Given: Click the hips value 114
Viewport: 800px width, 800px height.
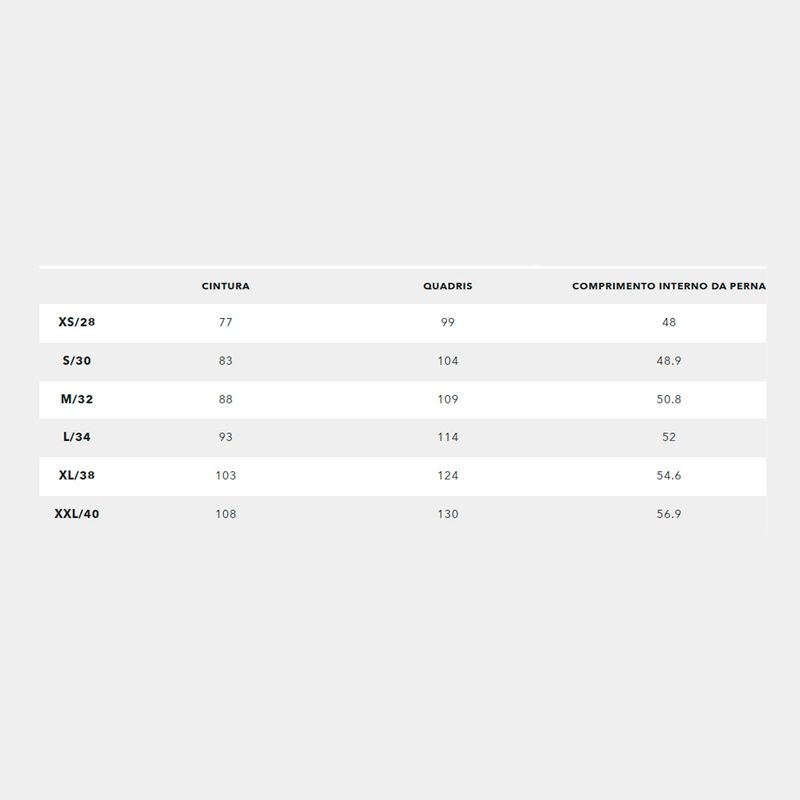Looking at the screenshot, I should tap(447, 437).
